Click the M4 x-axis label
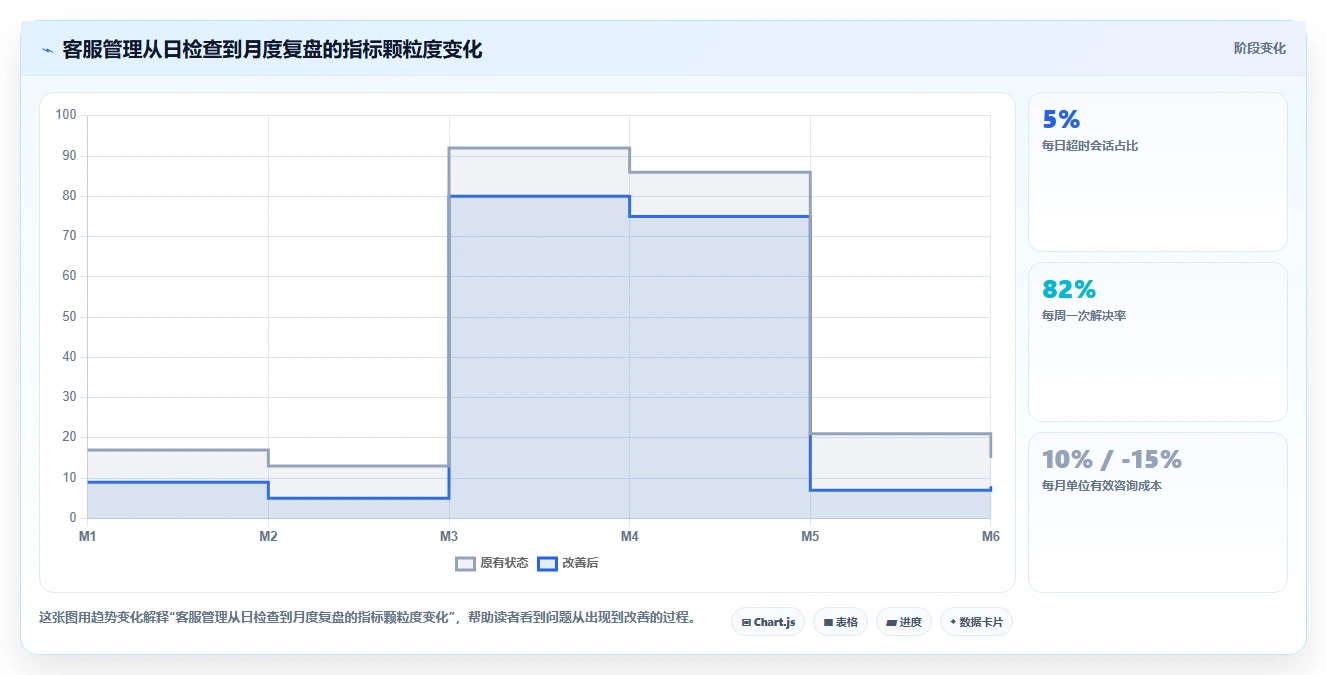Viewport: 1327px width, 675px height. [x=629, y=537]
